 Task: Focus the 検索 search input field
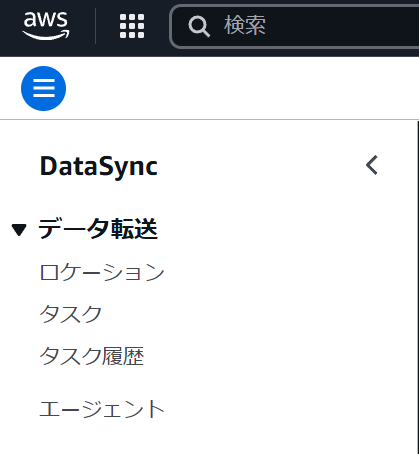point(295,26)
